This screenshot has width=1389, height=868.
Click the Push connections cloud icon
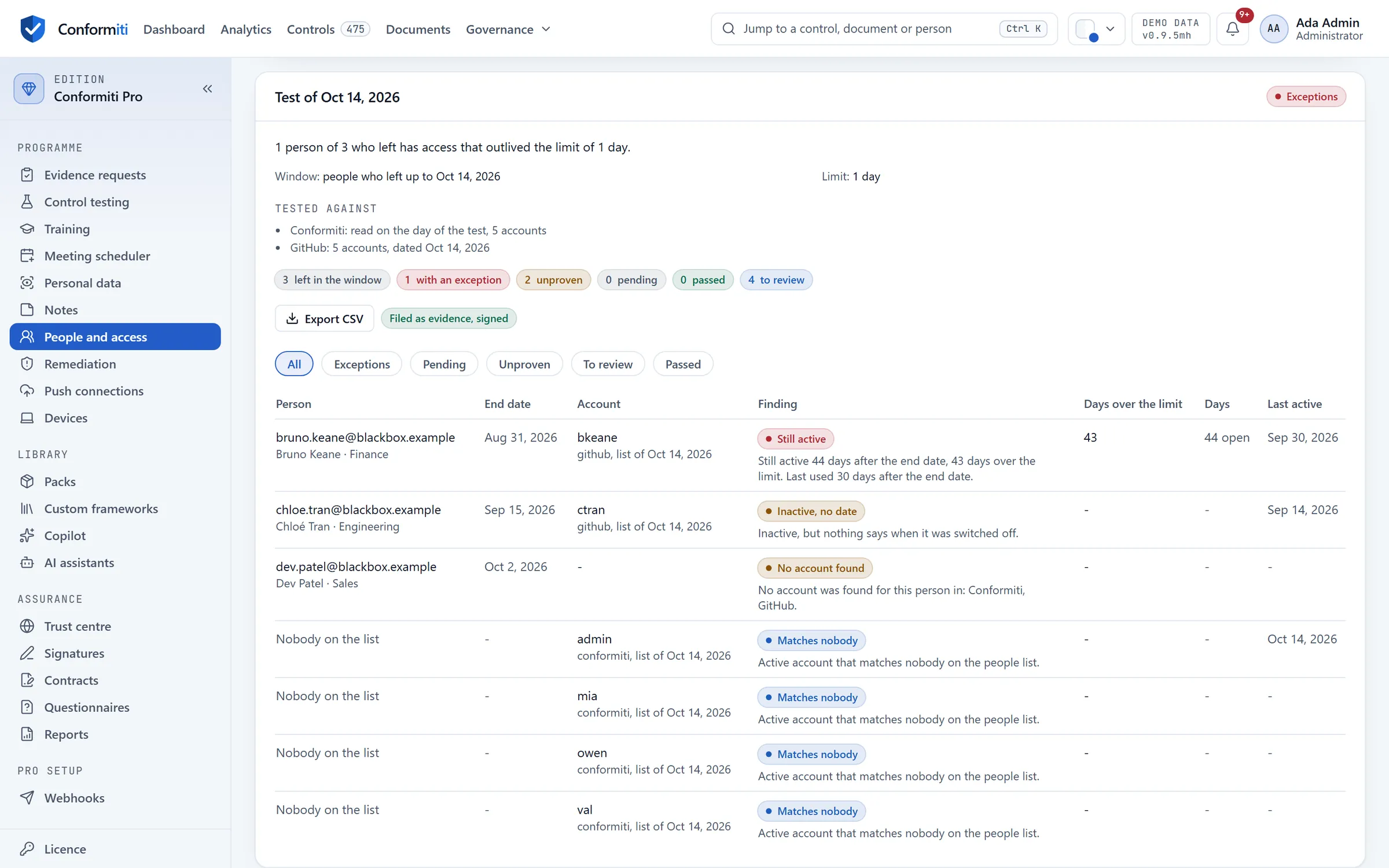tap(27, 391)
